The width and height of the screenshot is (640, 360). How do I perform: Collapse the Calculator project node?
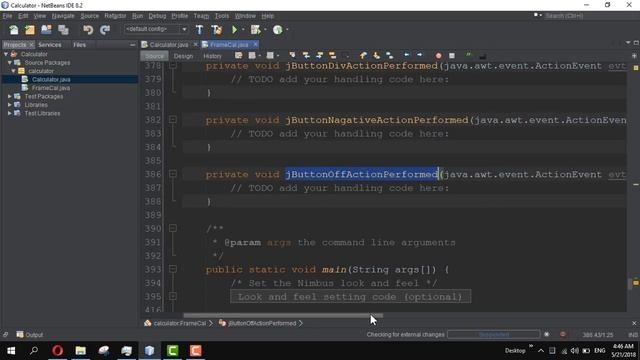point(6,54)
